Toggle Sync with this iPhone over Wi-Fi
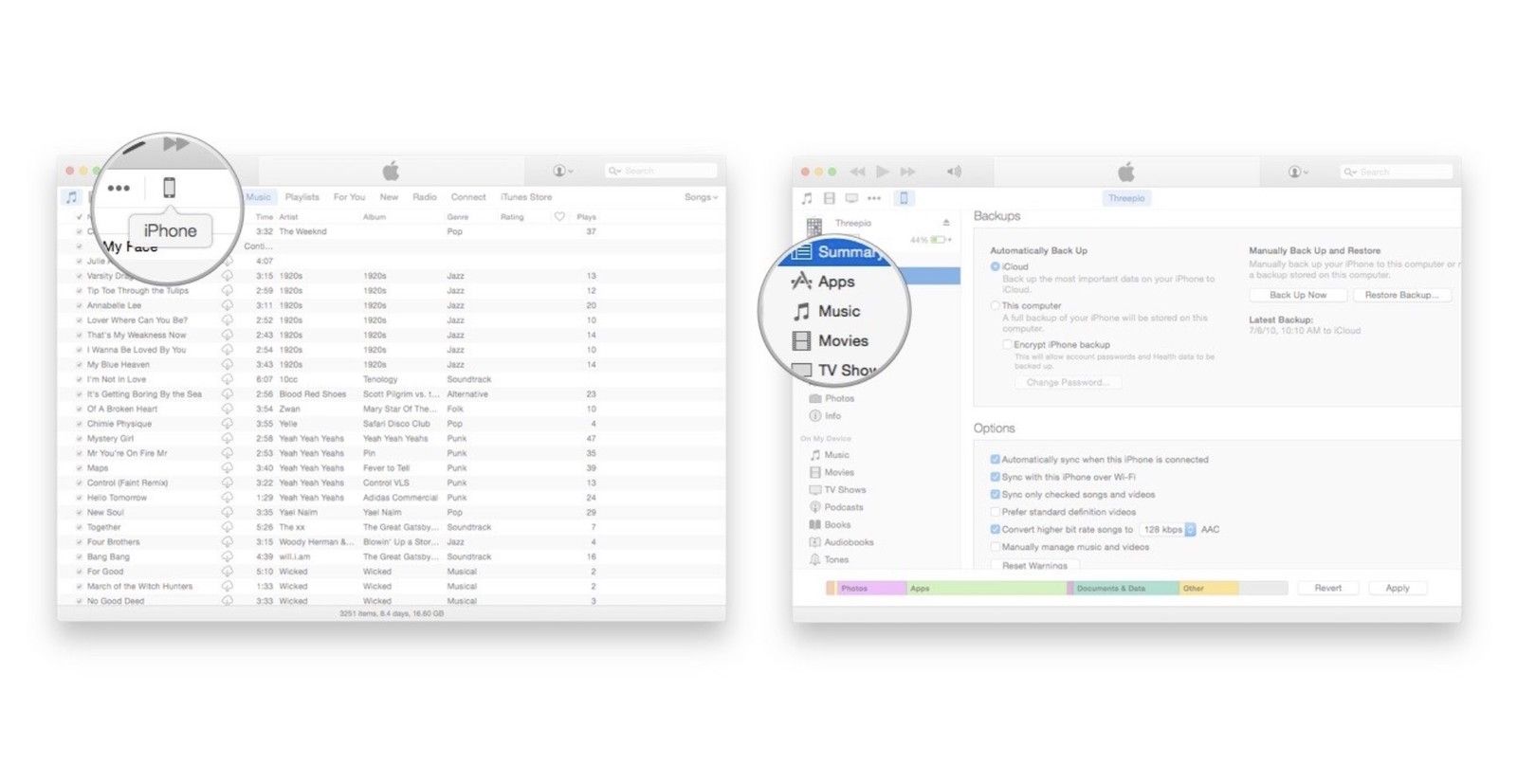Image resolution: width=1517 pixels, height=784 pixels. [x=995, y=477]
